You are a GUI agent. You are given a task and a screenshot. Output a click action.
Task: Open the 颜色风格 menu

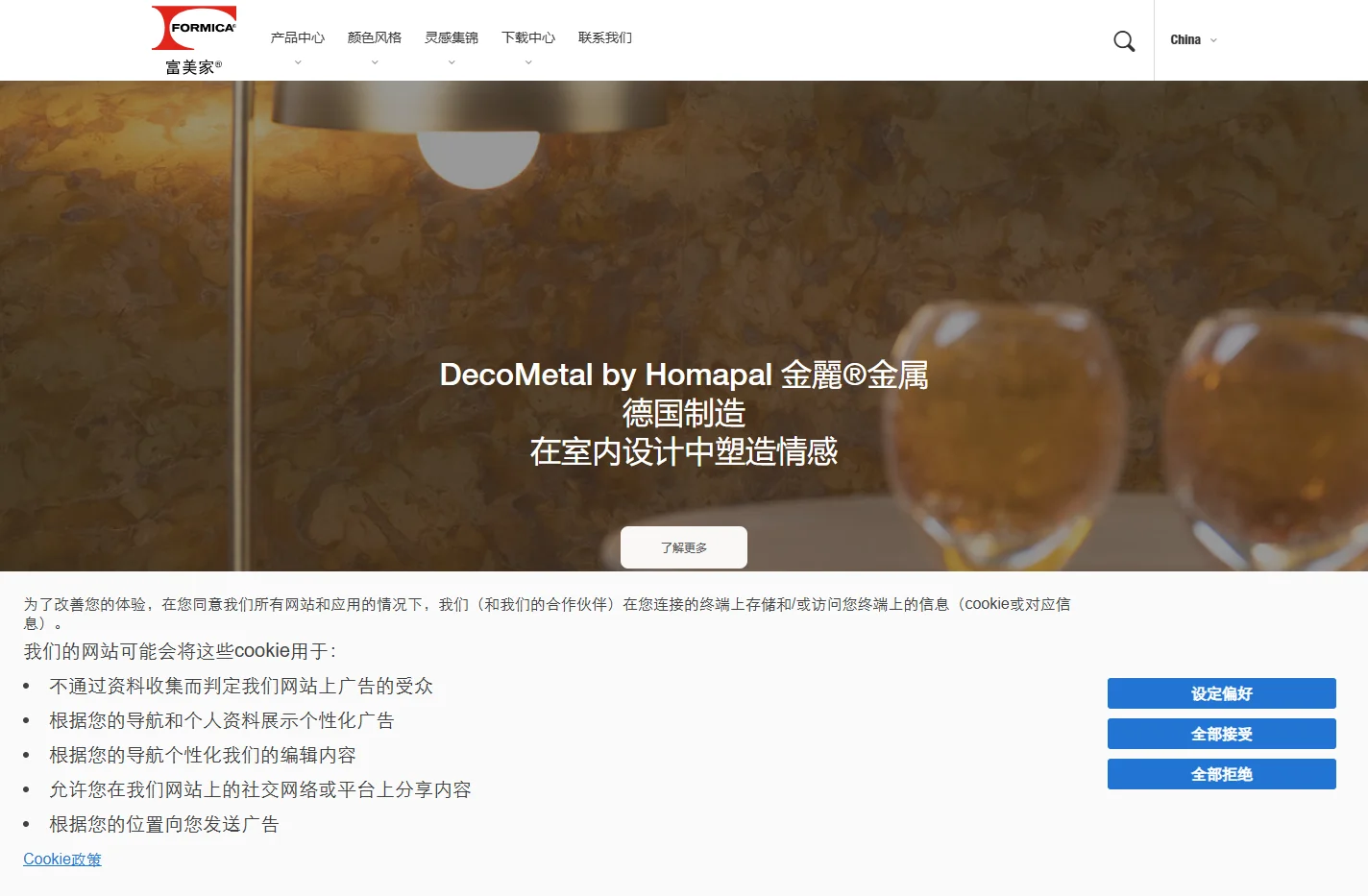coord(375,38)
